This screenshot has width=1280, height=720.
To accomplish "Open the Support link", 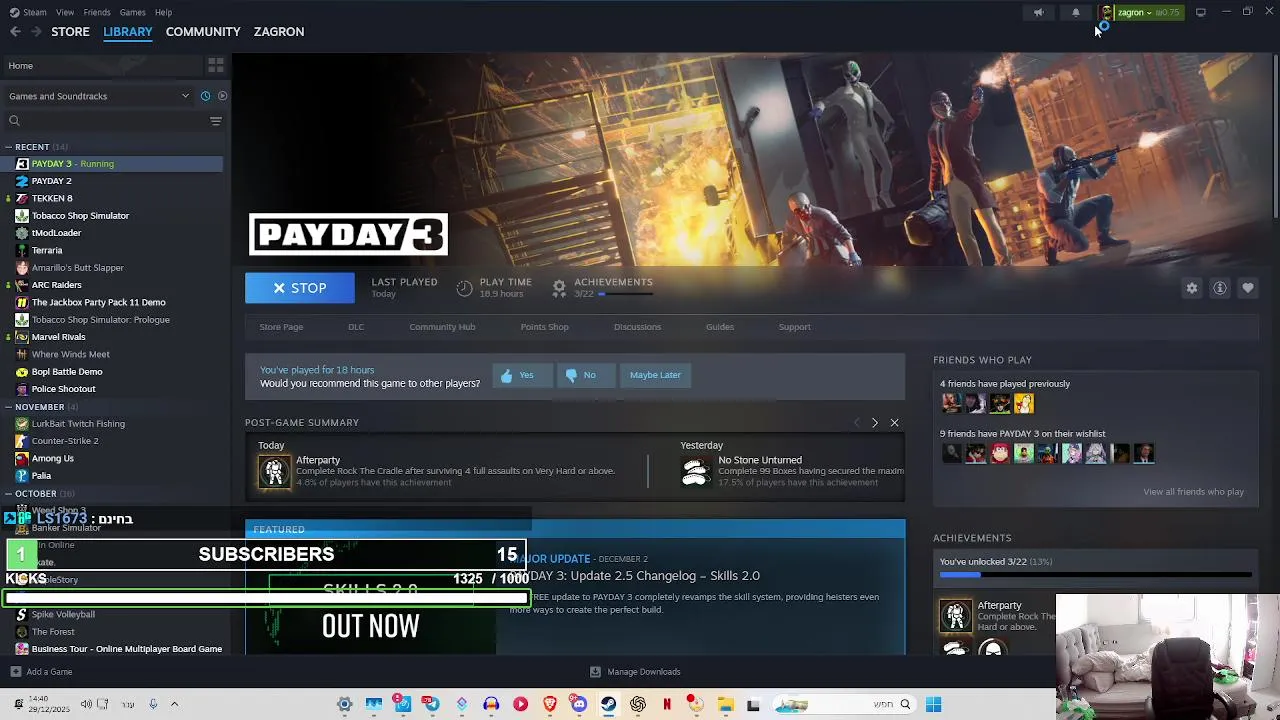I will coord(795,327).
